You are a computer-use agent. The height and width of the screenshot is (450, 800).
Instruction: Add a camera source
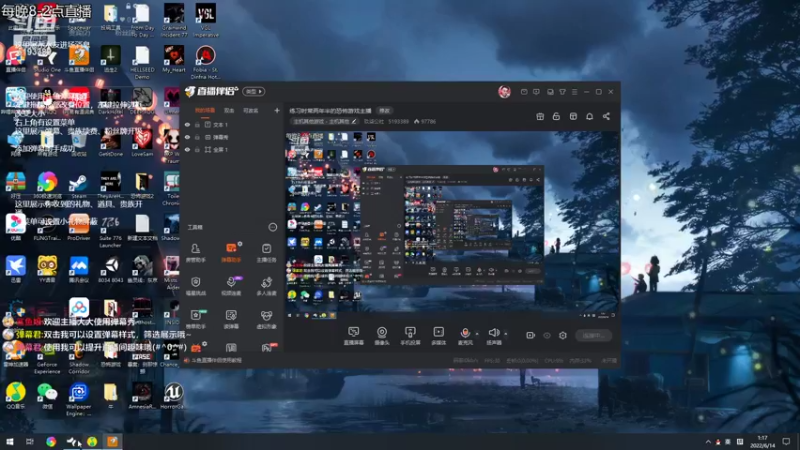(382, 336)
